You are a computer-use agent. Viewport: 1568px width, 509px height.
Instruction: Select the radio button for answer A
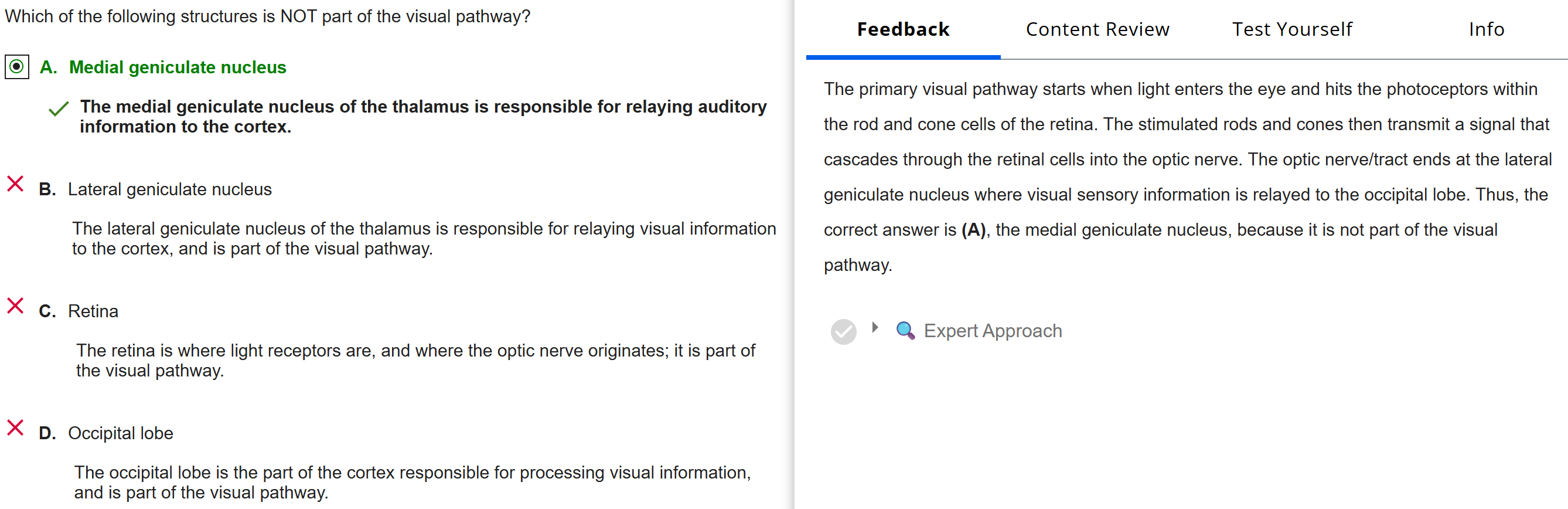[x=16, y=66]
